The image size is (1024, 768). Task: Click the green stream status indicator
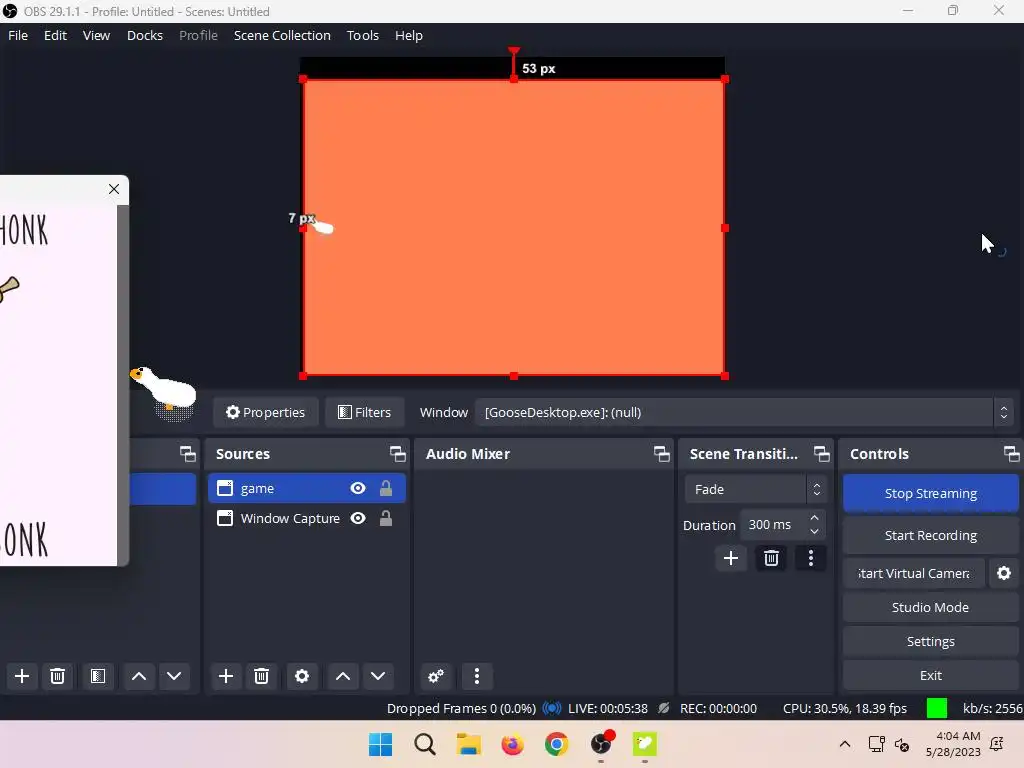pyautogui.click(x=936, y=709)
